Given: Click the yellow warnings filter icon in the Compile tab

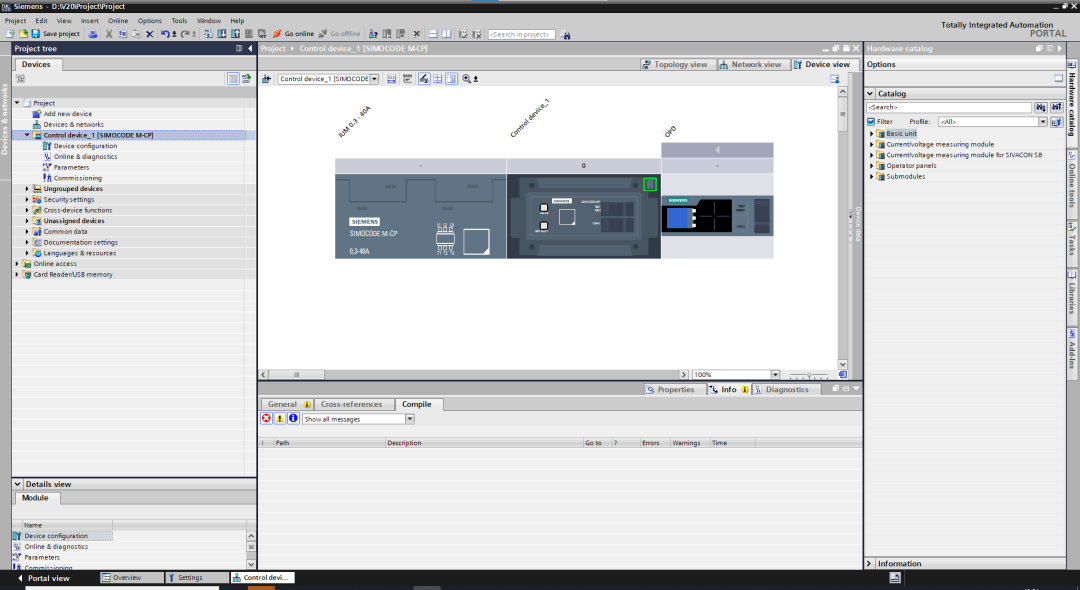Looking at the screenshot, I should (280, 419).
